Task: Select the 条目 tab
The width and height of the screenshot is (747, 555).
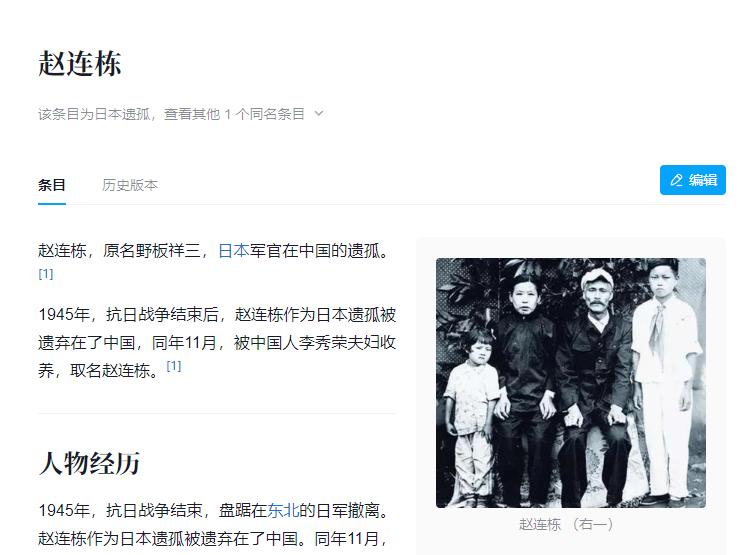Action: pyautogui.click(x=51, y=185)
